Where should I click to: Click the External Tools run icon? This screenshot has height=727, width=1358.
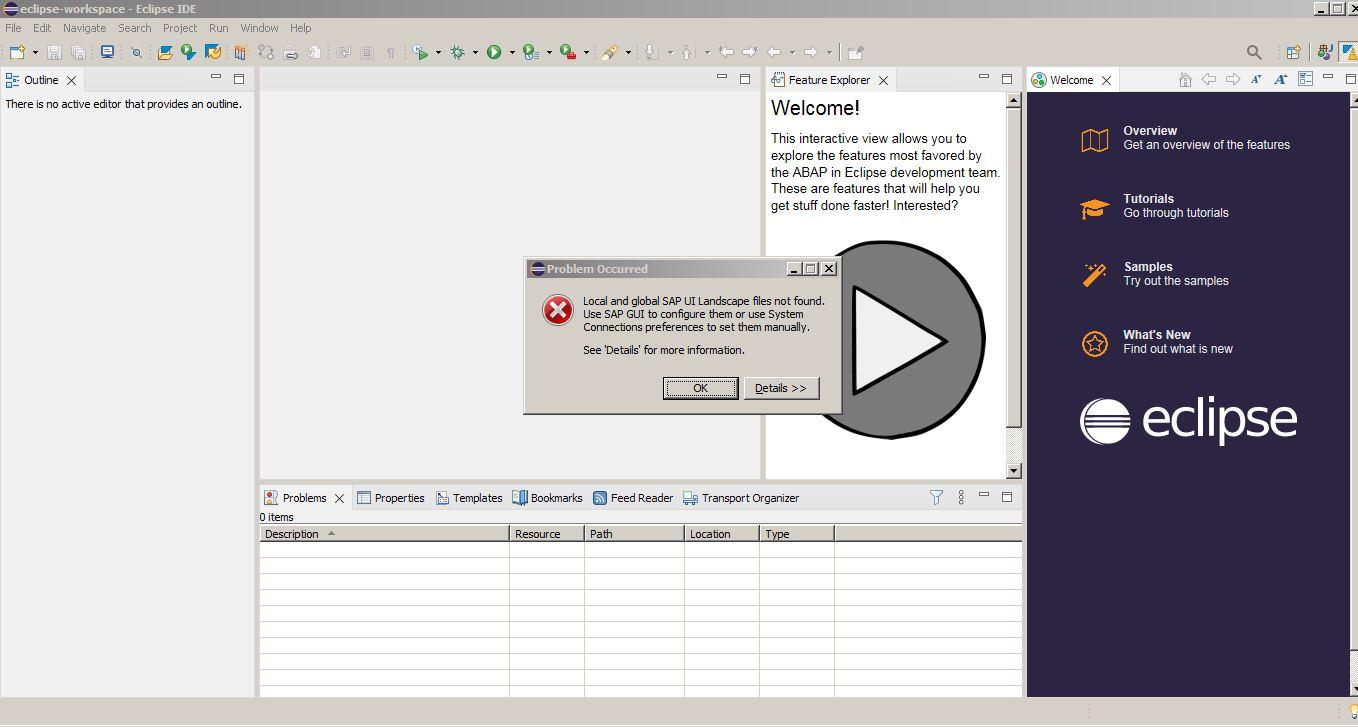click(x=568, y=52)
